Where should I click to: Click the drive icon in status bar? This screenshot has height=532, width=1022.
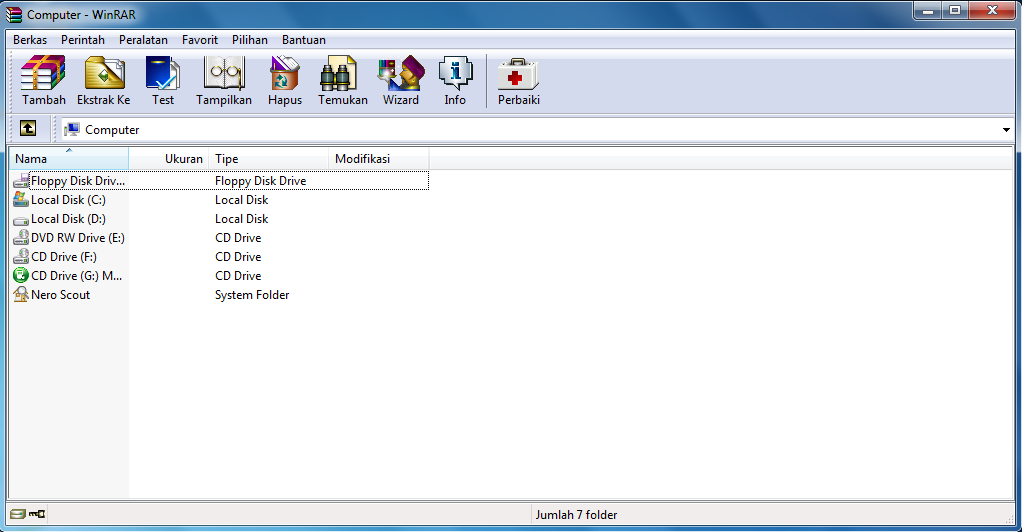pyautogui.click(x=18, y=514)
